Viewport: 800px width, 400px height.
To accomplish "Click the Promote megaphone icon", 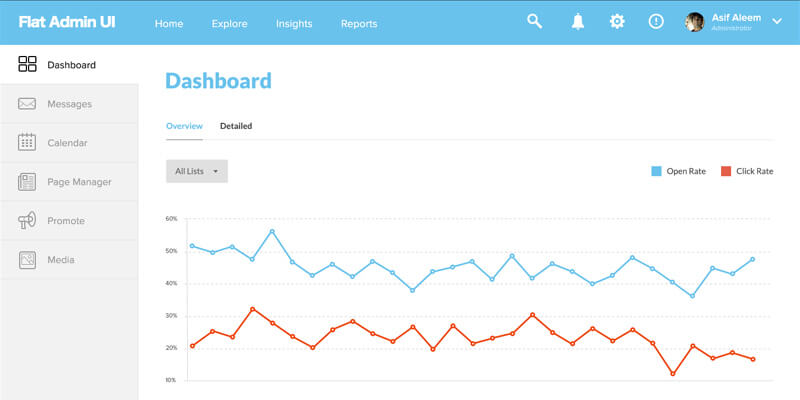I will [x=27, y=220].
